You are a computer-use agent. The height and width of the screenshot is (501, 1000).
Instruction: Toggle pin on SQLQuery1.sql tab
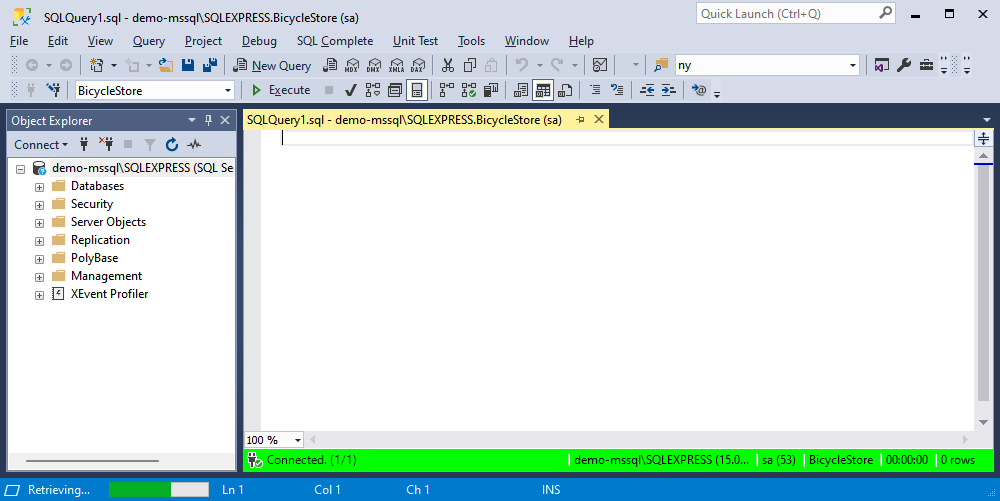pyautogui.click(x=580, y=120)
